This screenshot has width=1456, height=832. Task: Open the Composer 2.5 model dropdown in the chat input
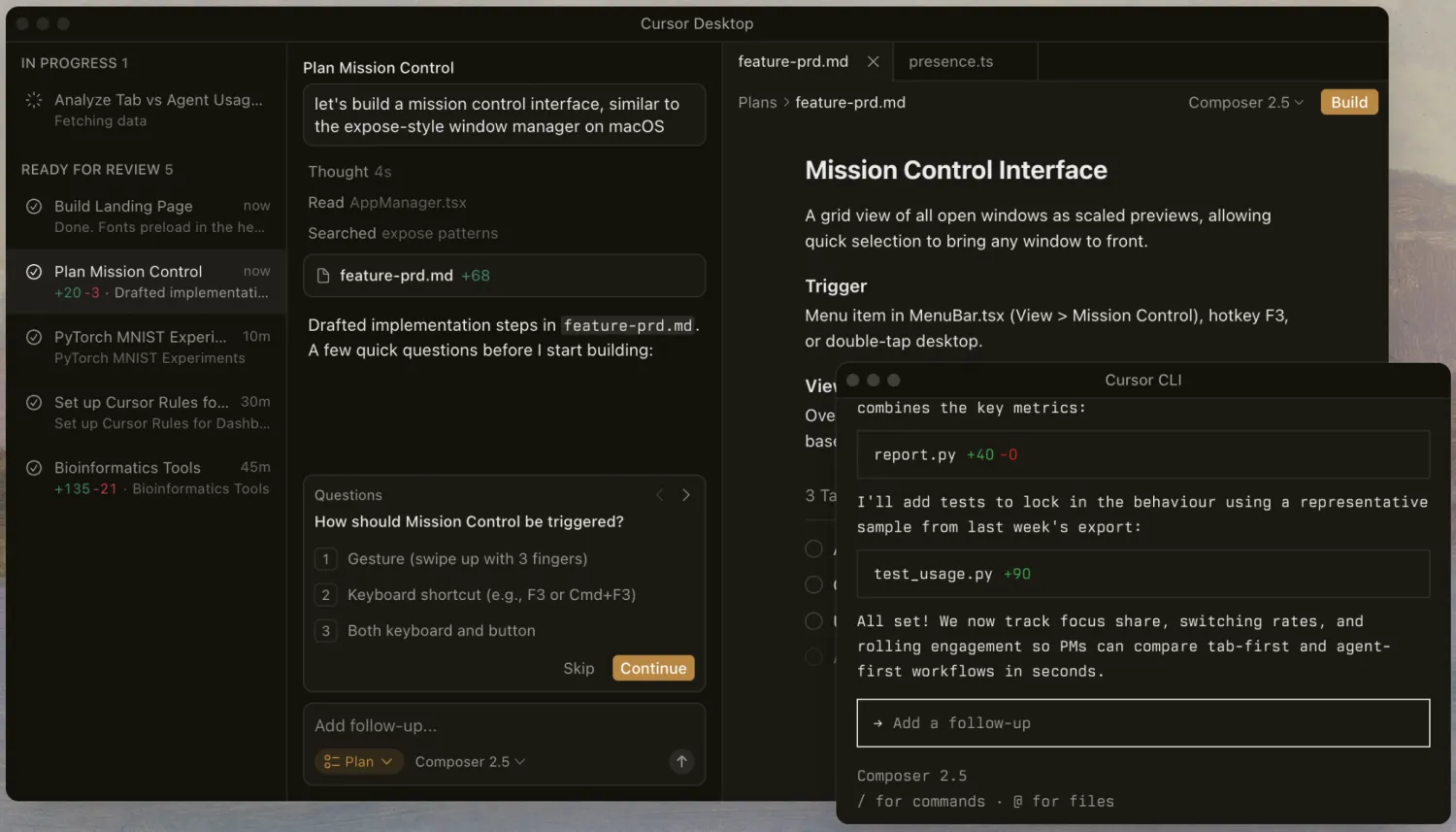(470, 762)
